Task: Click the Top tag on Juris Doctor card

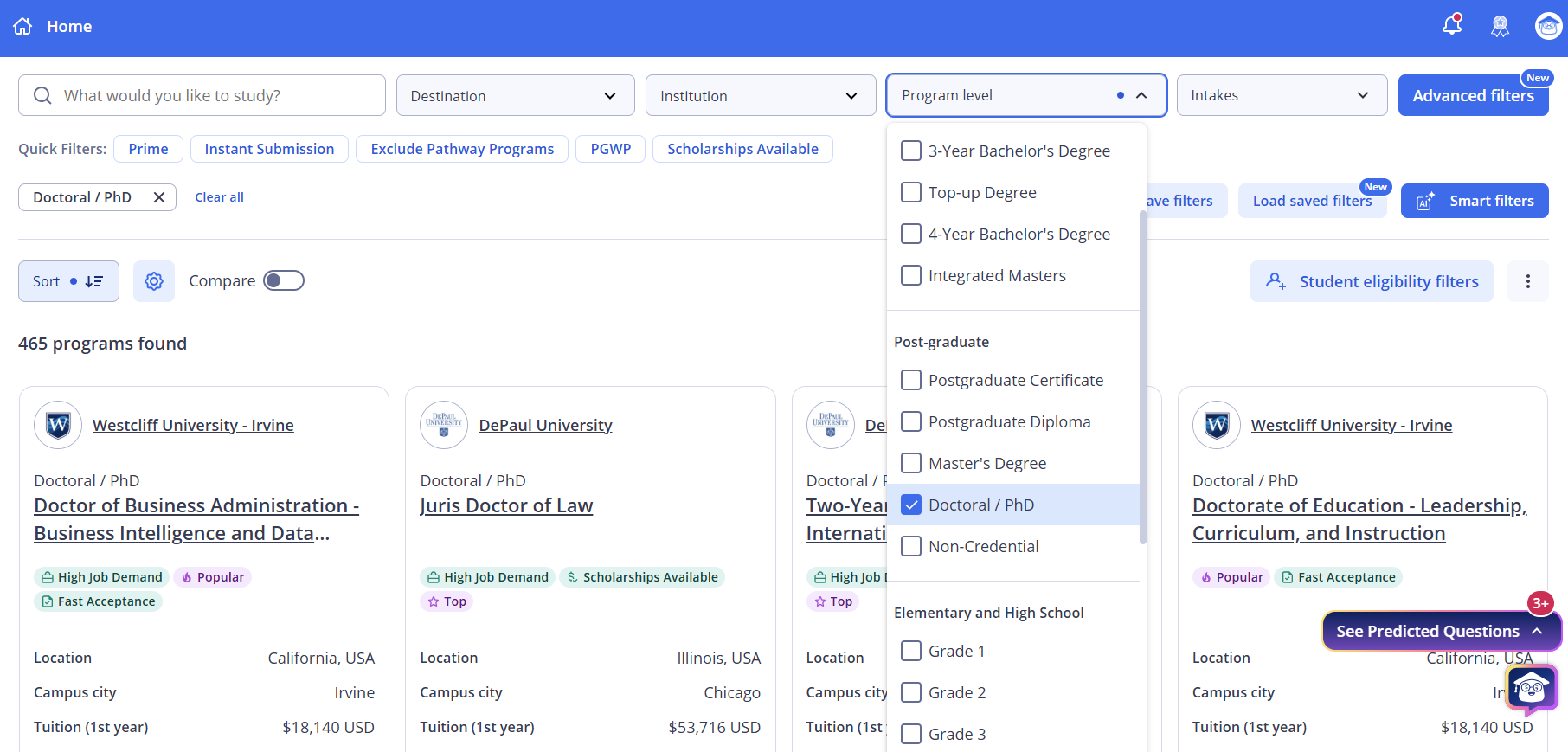Action: (x=447, y=601)
